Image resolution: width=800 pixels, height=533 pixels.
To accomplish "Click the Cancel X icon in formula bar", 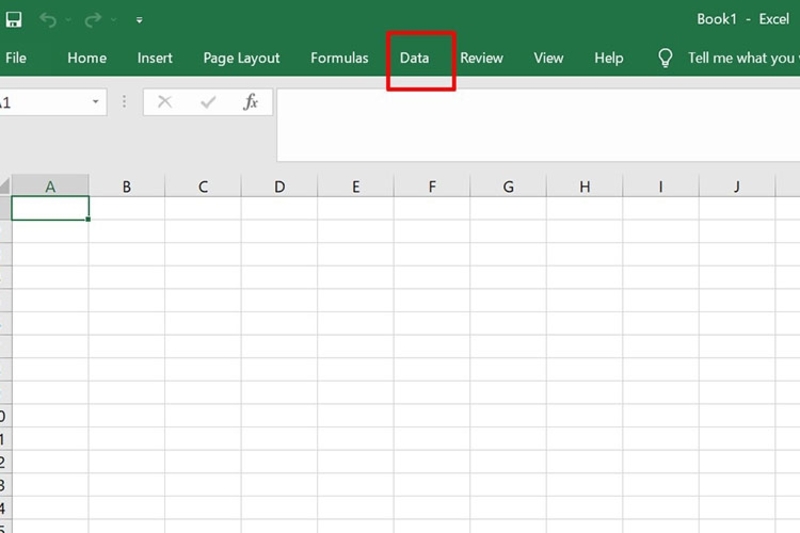I will (x=165, y=102).
